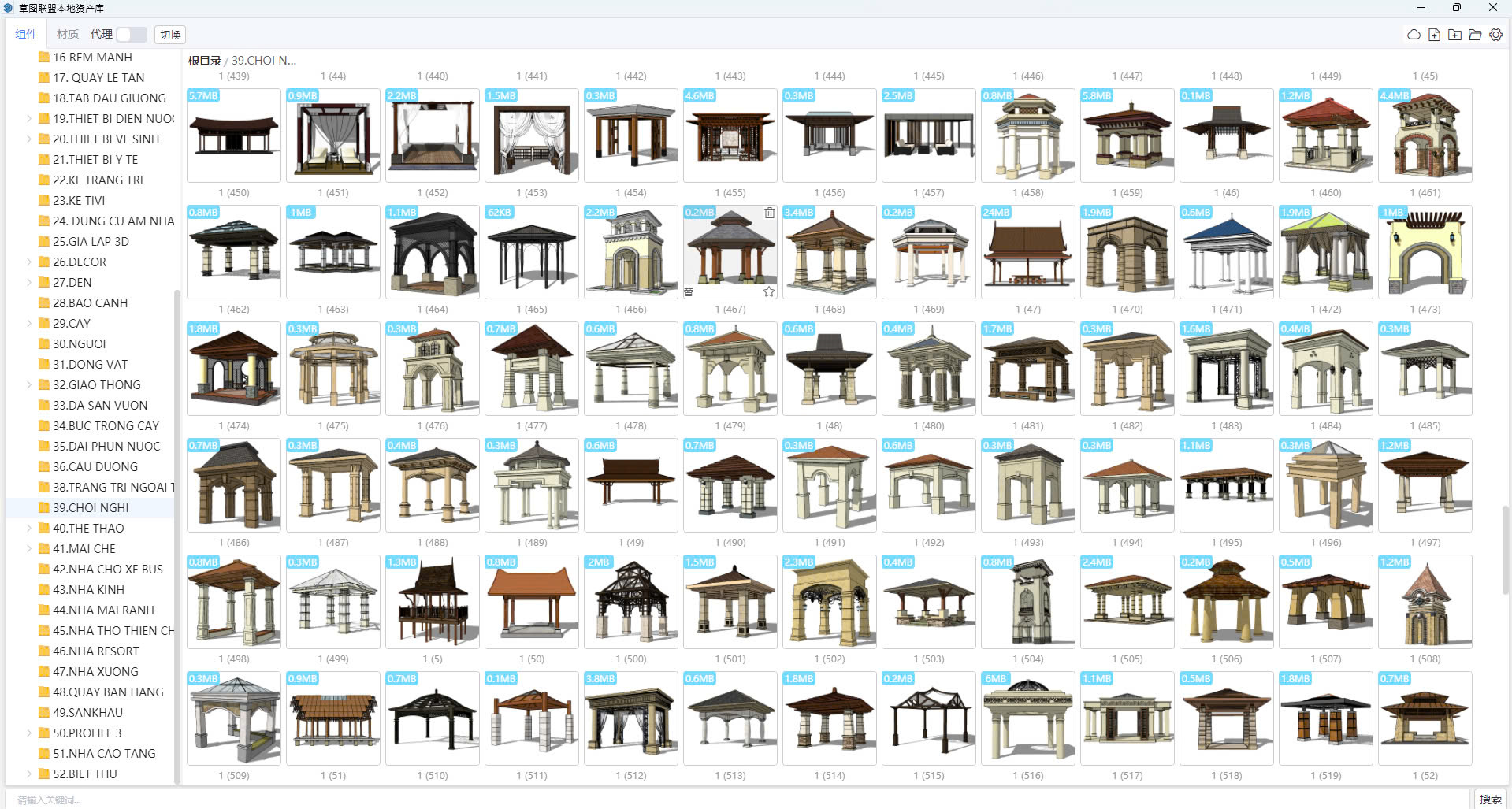The width and height of the screenshot is (1512, 809).
Task: Switch to the 材质 materials tab
Action: click(x=68, y=35)
